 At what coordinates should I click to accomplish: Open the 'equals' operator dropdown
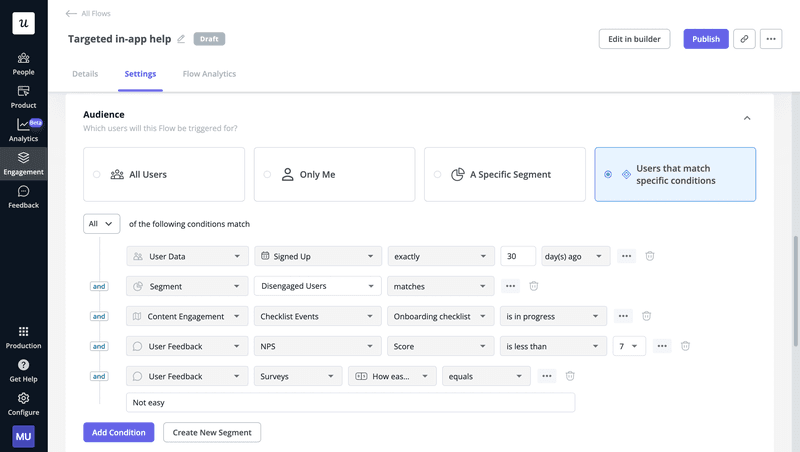pyautogui.click(x=486, y=376)
